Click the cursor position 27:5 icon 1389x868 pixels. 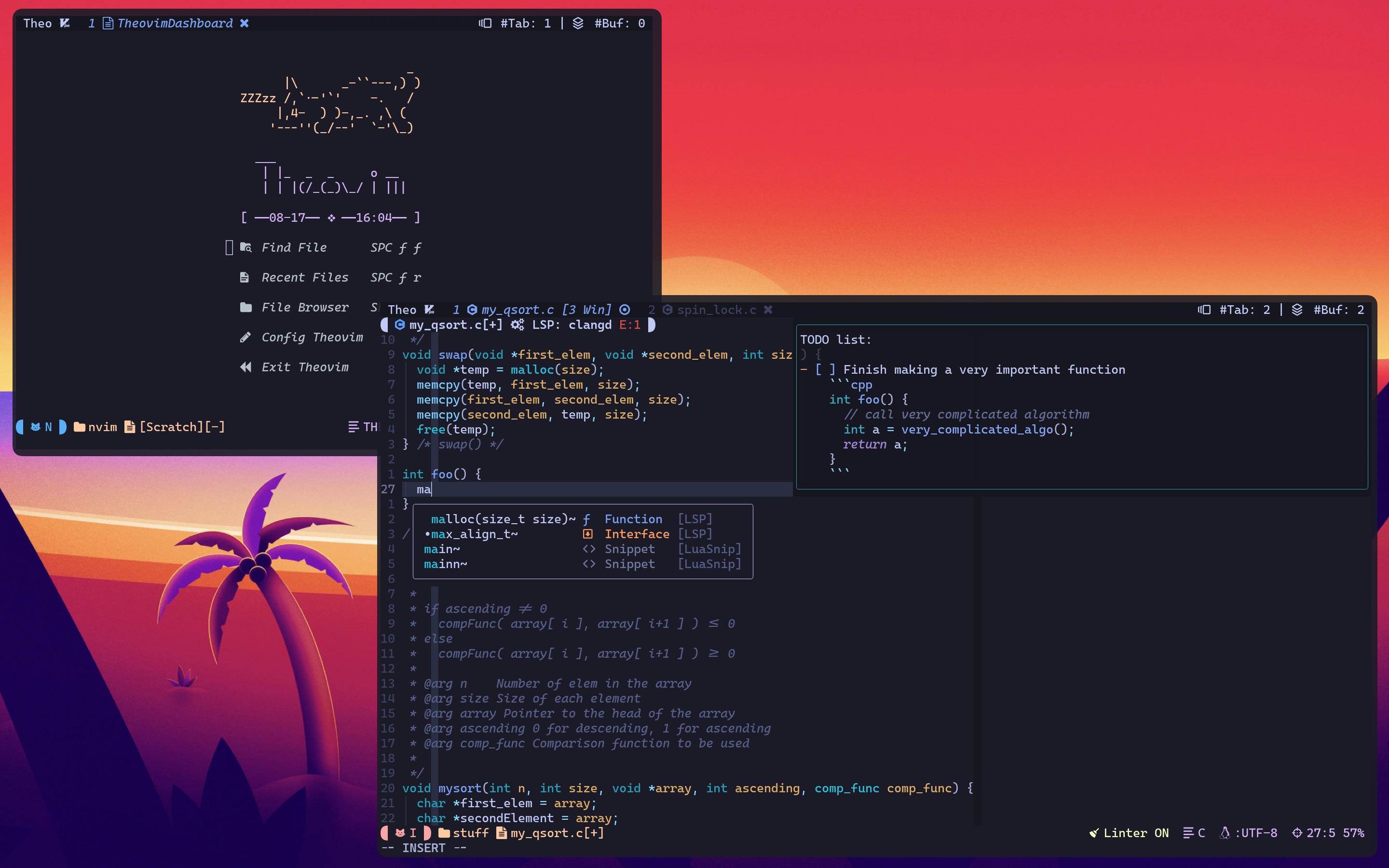click(x=1297, y=833)
